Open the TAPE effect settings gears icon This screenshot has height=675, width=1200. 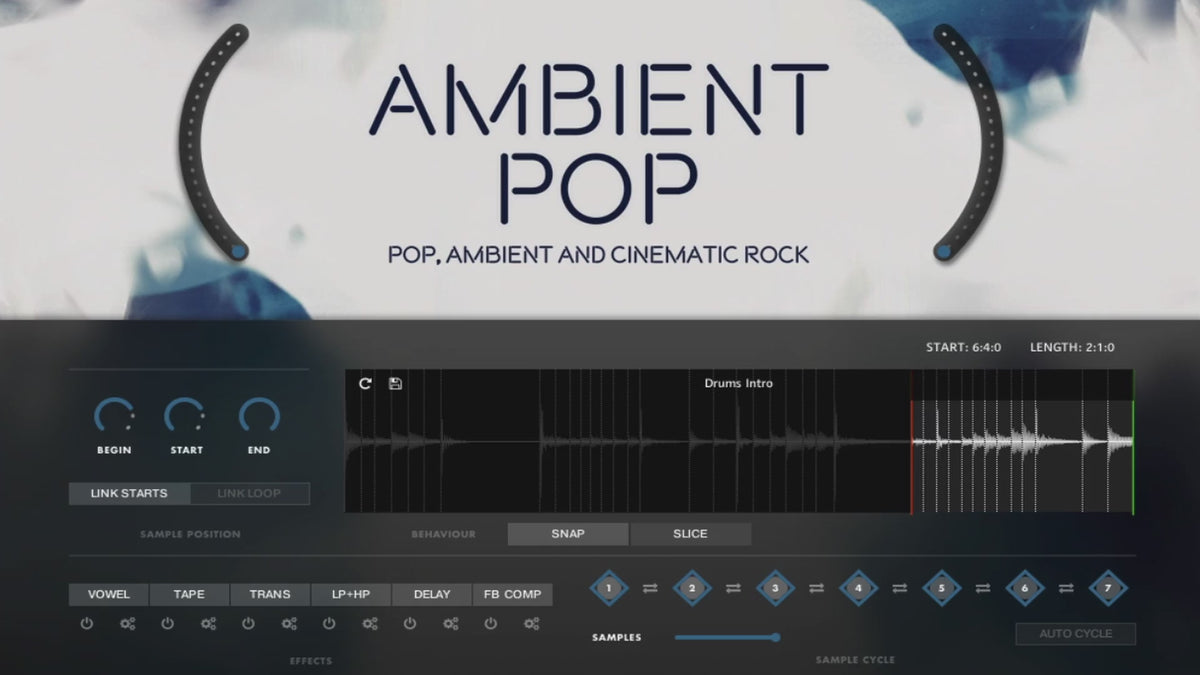(208, 624)
